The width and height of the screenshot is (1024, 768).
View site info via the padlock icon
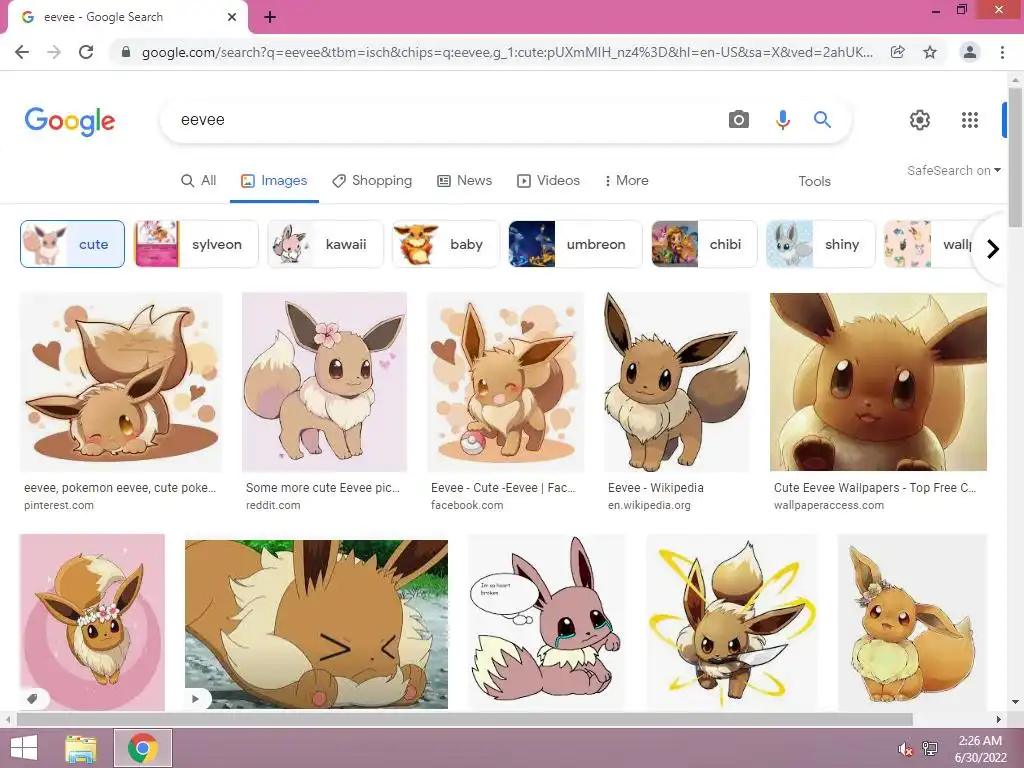pos(126,52)
